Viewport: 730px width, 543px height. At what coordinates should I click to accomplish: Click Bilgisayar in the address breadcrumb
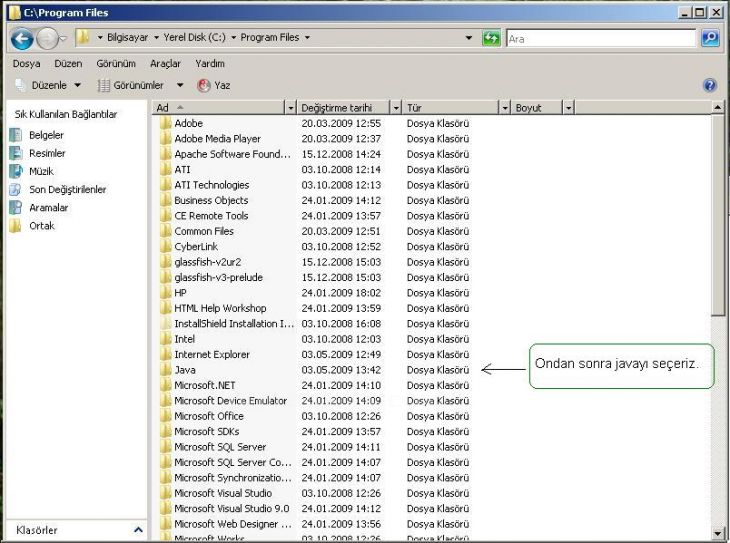click(x=127, y=37)
